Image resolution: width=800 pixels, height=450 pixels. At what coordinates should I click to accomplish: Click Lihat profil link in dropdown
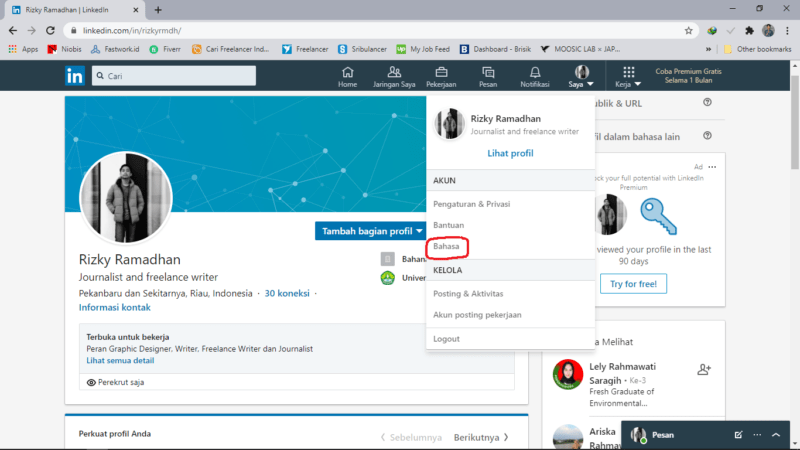(510, 153)
